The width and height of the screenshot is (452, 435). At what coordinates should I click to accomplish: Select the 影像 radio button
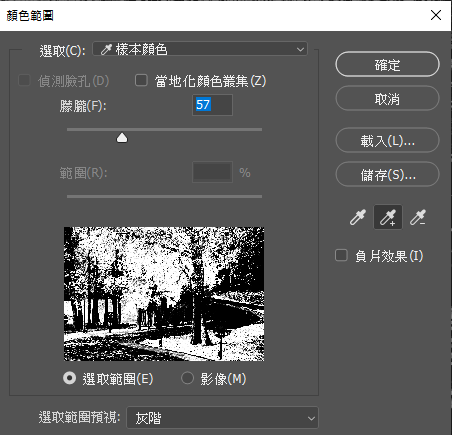[187, 378]
